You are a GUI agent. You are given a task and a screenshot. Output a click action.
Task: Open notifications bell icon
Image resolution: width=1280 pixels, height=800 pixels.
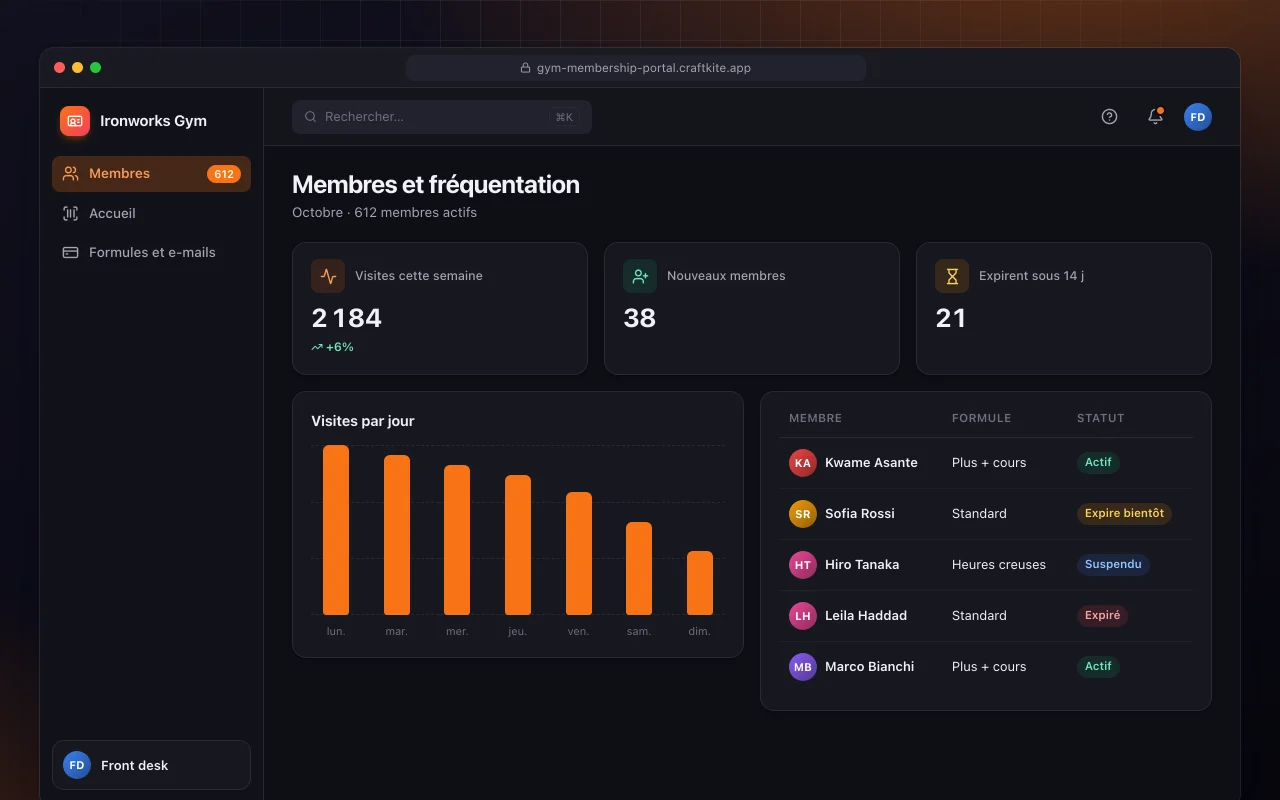click(1155, 116)
